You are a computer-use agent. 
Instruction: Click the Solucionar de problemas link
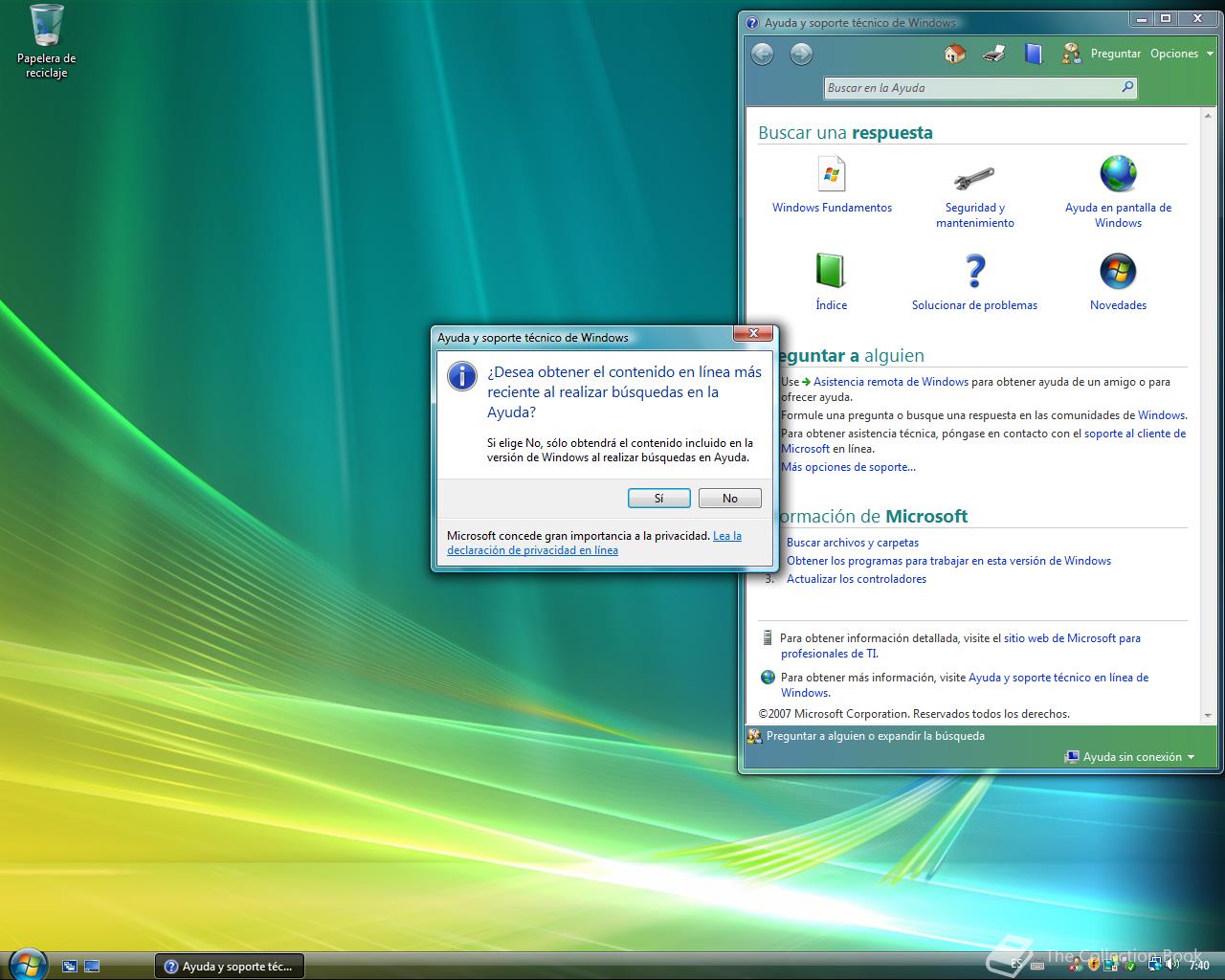click(x=974, y=305)
